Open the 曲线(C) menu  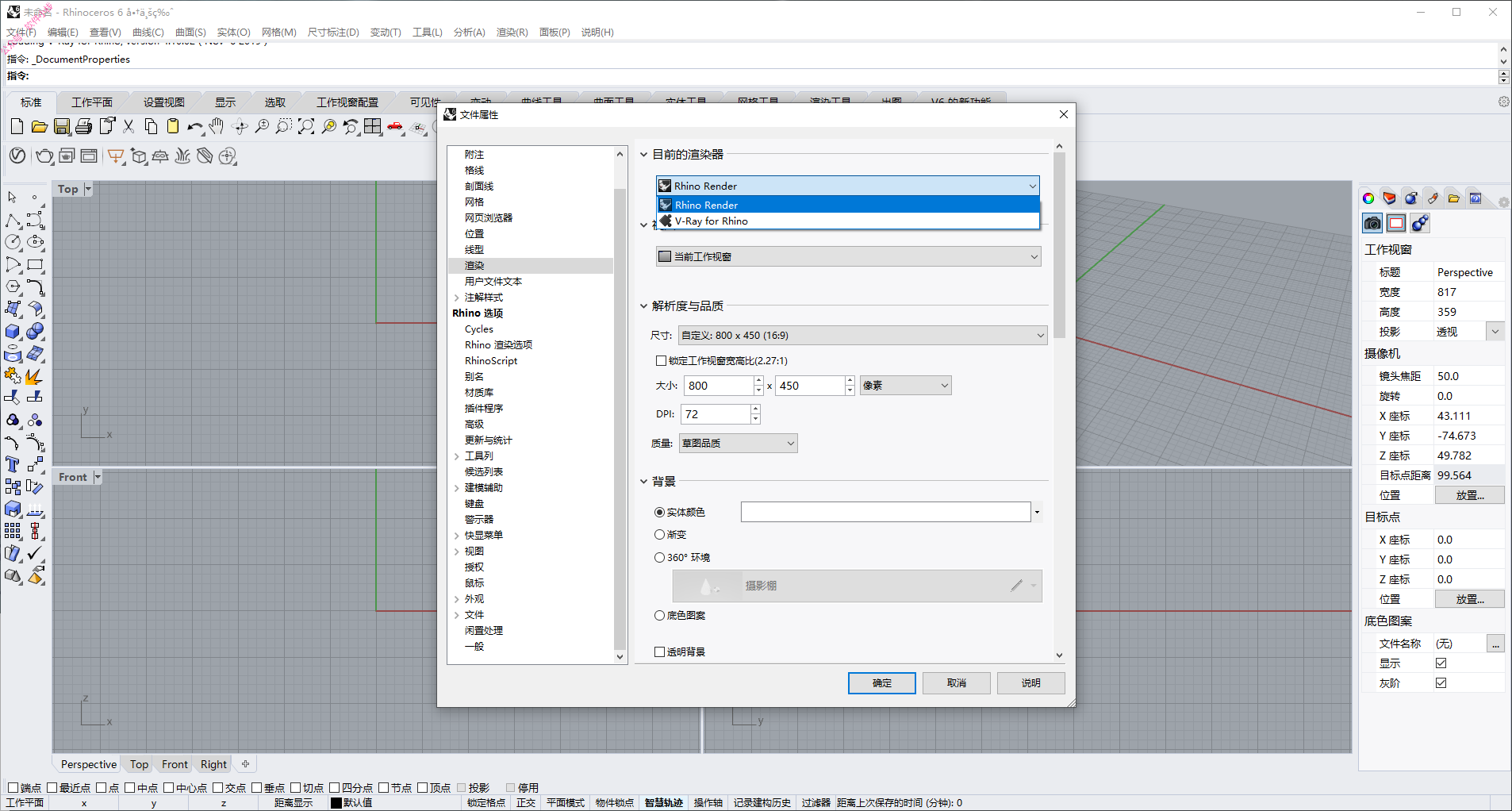pyautogui.click(x=148, y=33)
